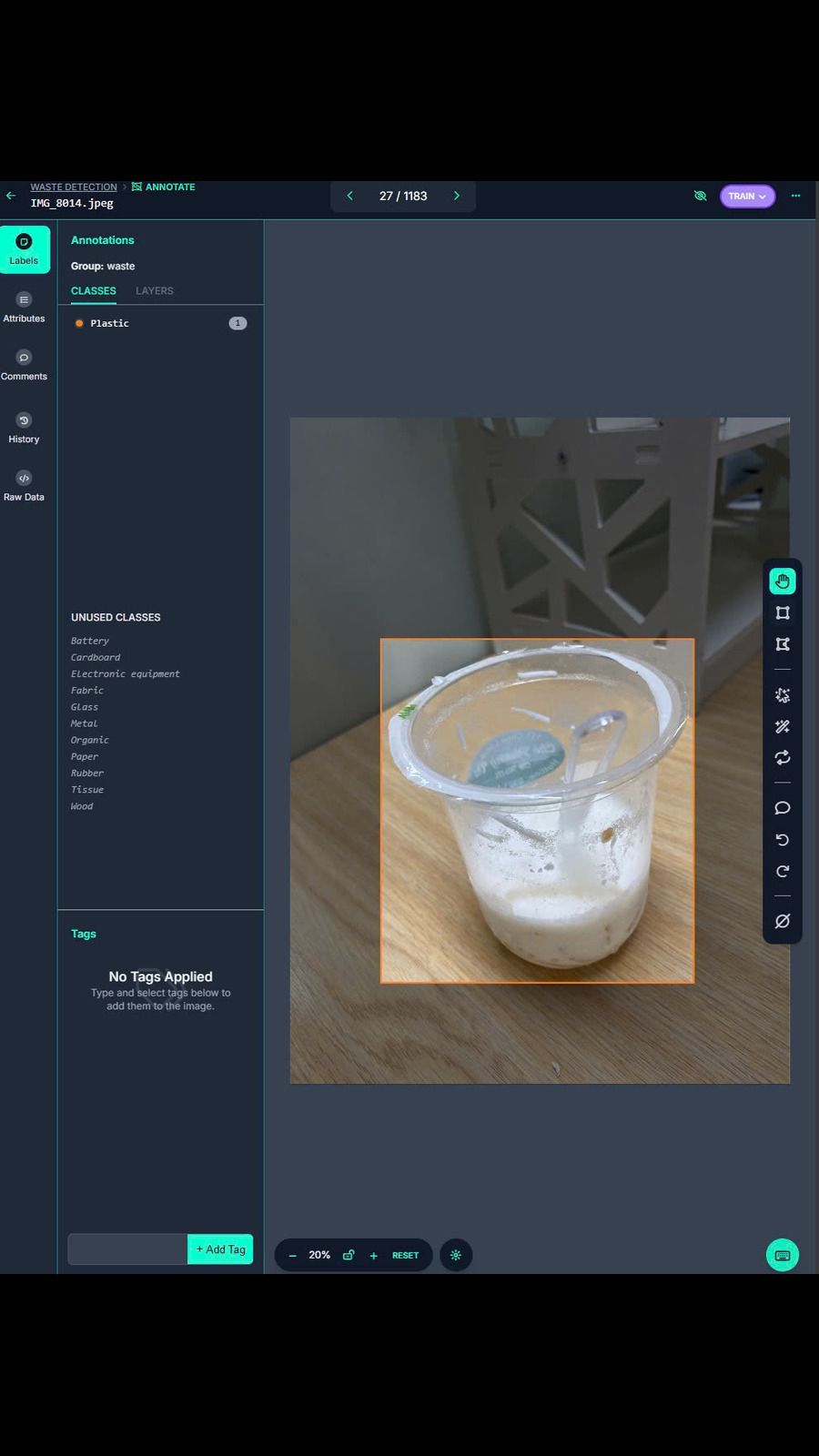Select the unused class Tissue
819x1456 pixels.
(x=87, y=789)
